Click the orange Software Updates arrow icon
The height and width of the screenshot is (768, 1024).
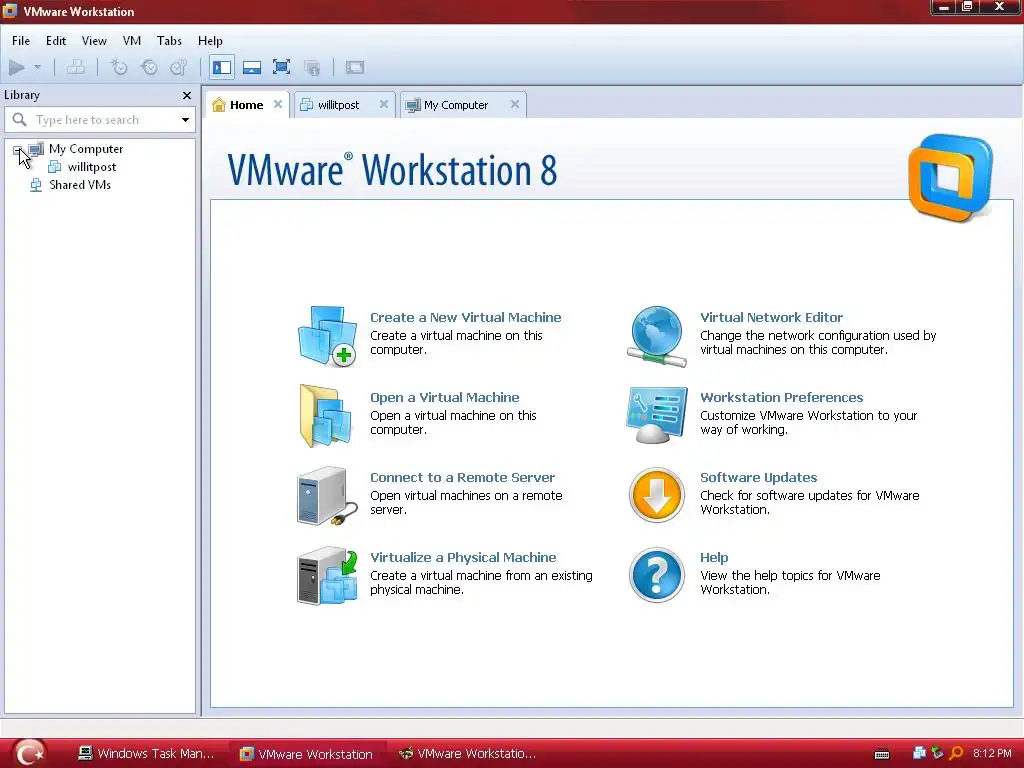click(x=656, y=495)
